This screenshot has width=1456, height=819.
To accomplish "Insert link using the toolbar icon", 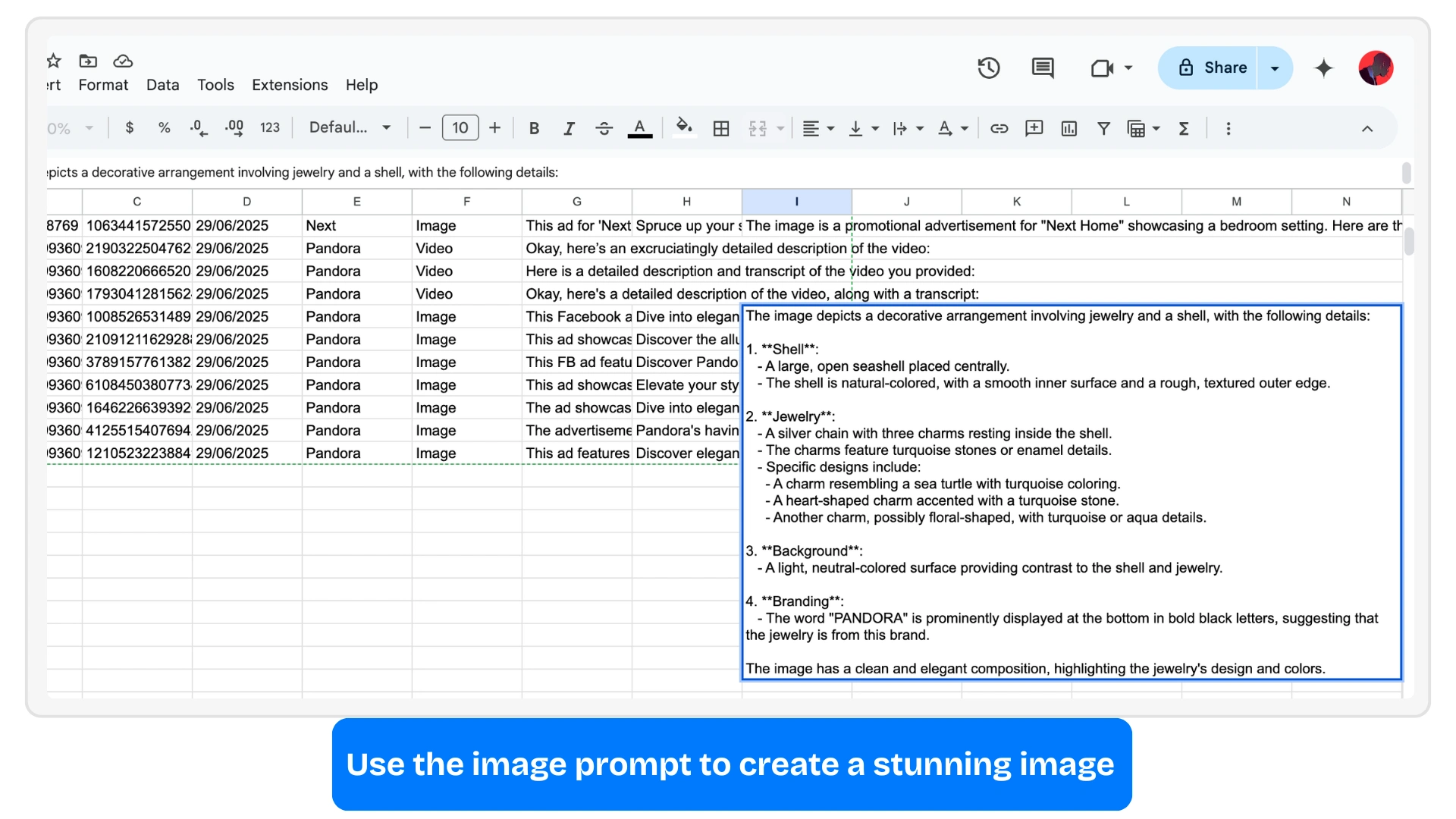I will (x=999, y=128).
